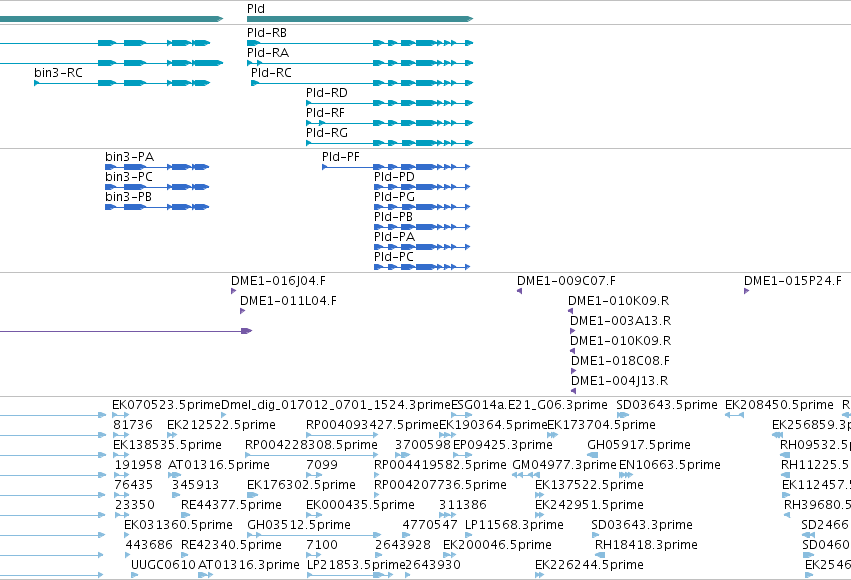Select the EK226244.5prime EST label

coord(589,566)
